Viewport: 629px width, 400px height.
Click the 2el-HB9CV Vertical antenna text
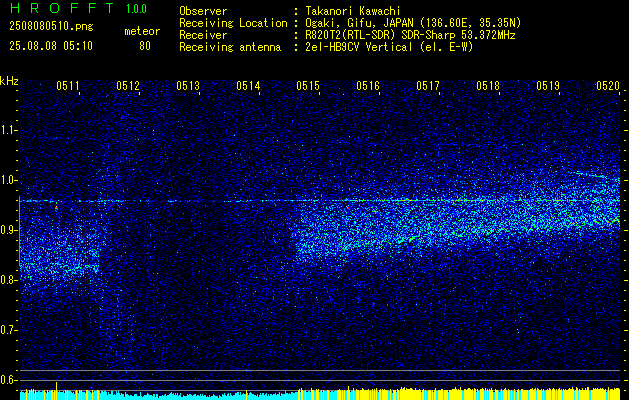click(x=389, y=47)
